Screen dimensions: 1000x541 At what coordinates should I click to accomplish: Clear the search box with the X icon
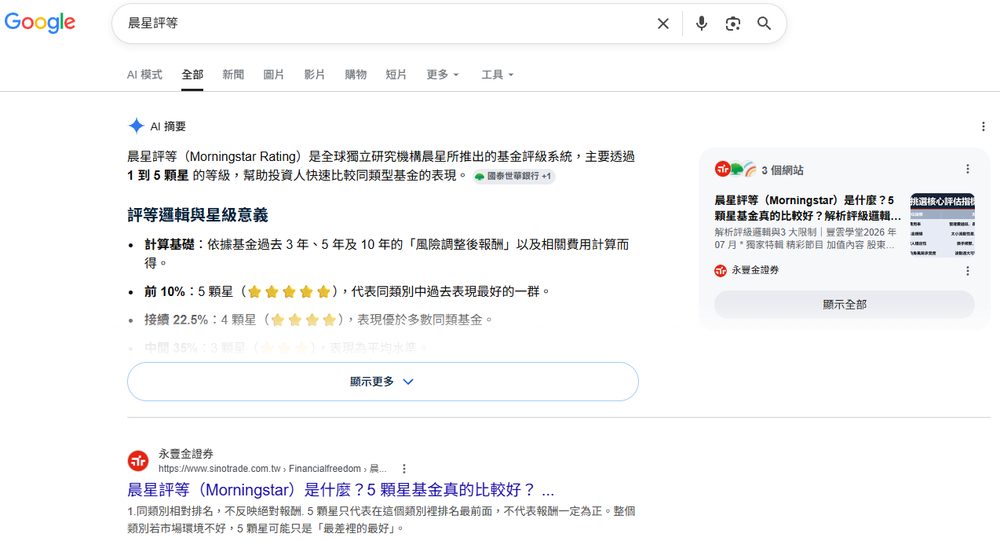[663, 24]
